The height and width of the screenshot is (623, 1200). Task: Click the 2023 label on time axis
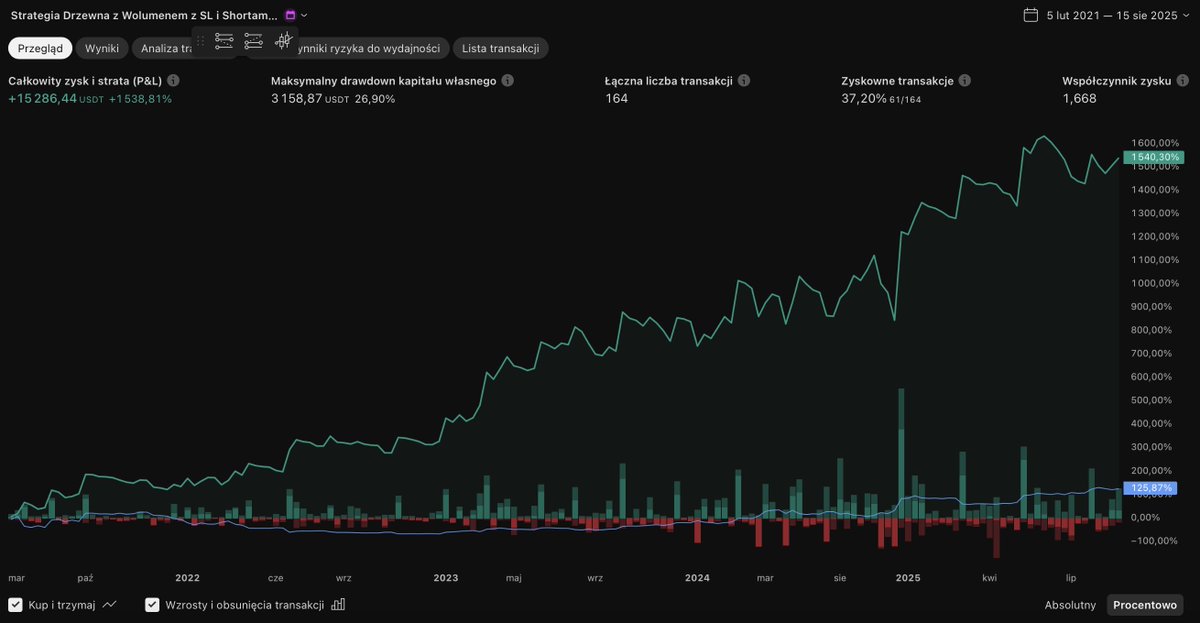446,578
